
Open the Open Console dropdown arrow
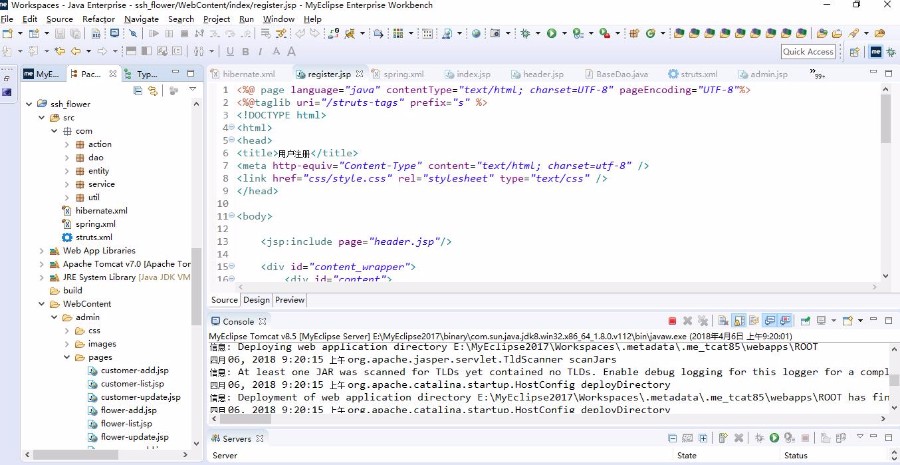[x=860, y=321]
